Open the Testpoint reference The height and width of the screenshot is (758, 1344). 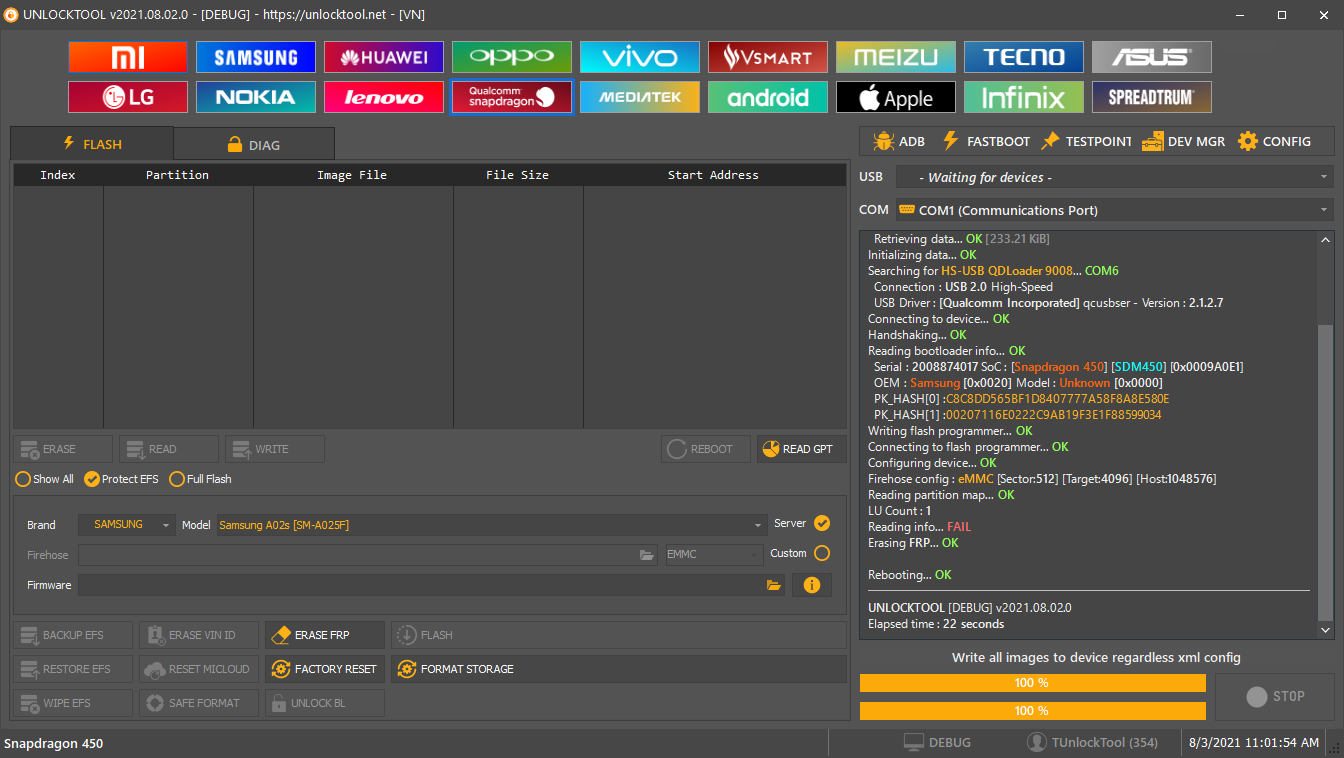(1086, 141)
